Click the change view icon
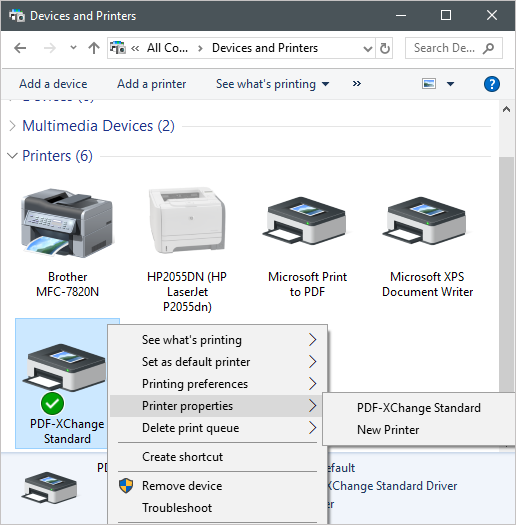The width and height of the screenshot is (516, 525). click(429, 84)
